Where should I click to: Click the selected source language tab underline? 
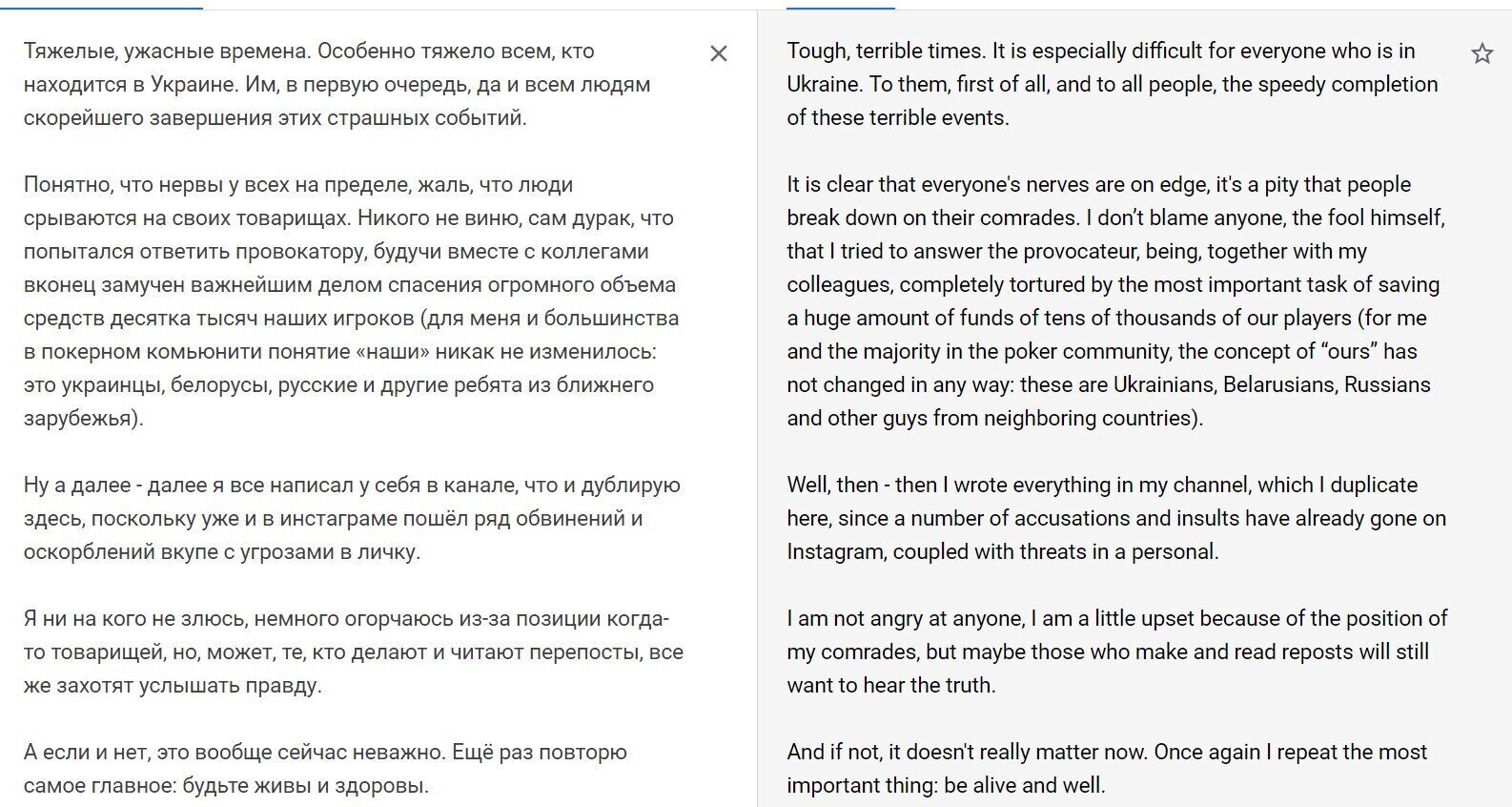point(101,8)
